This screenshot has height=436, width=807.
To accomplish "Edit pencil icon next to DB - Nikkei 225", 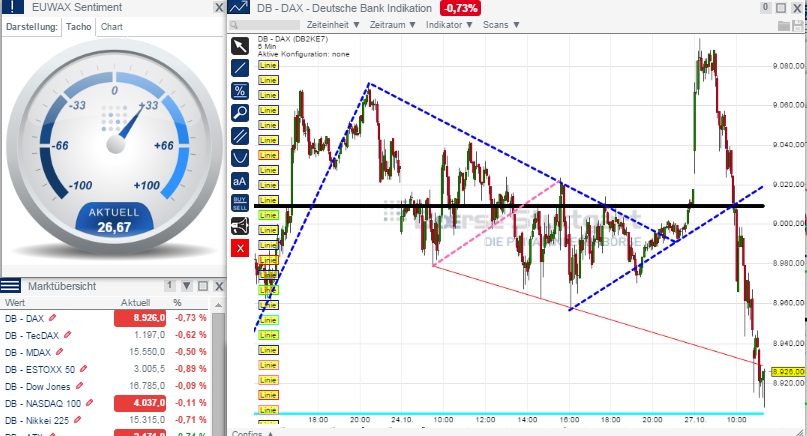I will [x=78, y=420].
